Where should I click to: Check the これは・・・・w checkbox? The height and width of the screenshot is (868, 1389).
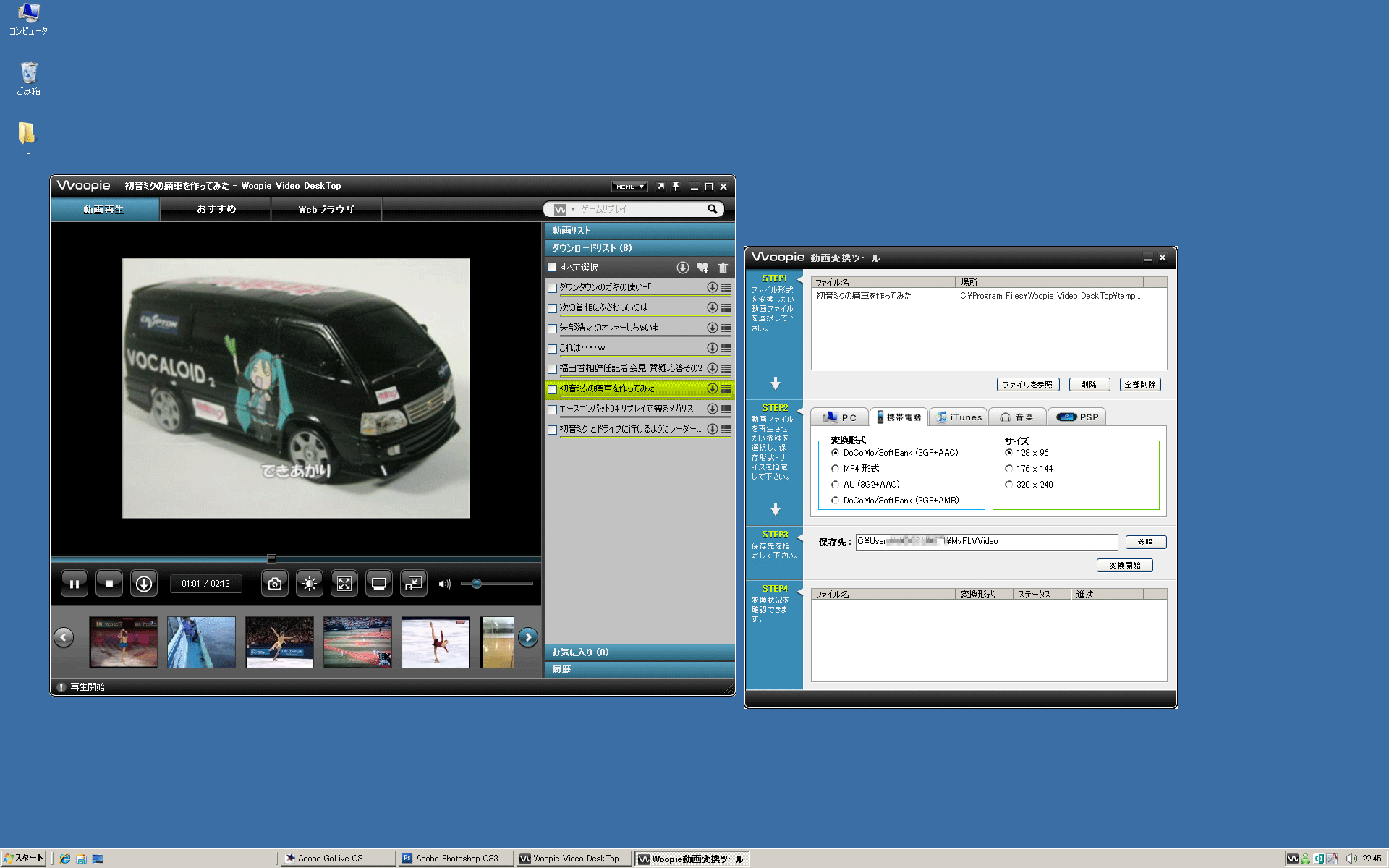(553, 349)
